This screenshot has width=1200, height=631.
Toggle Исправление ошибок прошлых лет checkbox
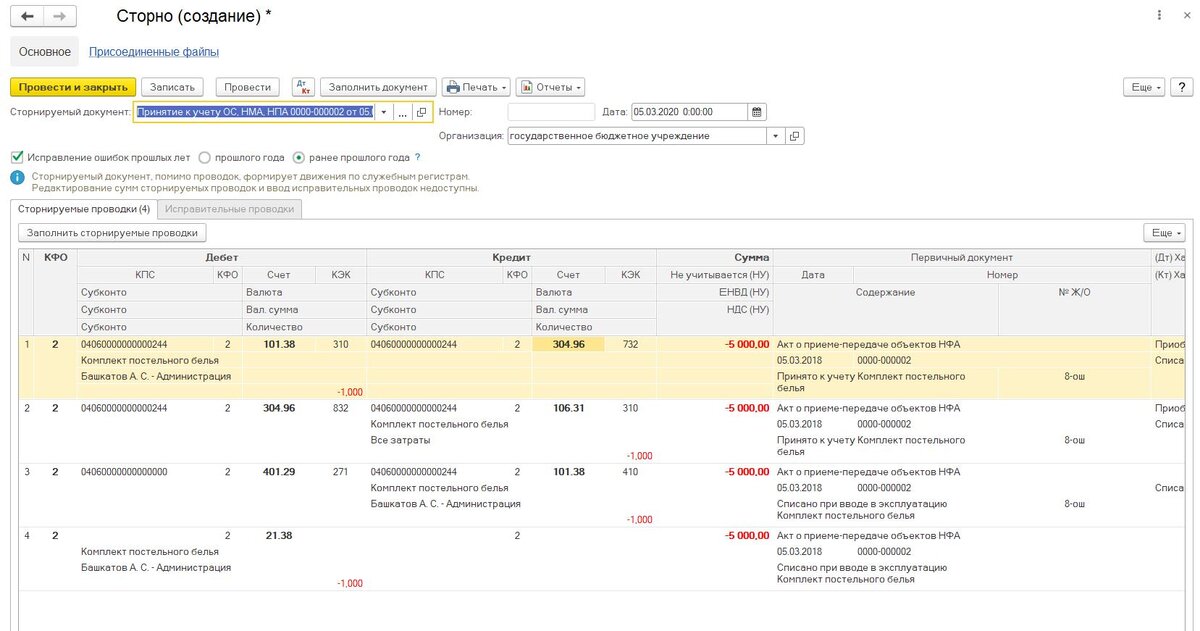(x=16, y=157)
